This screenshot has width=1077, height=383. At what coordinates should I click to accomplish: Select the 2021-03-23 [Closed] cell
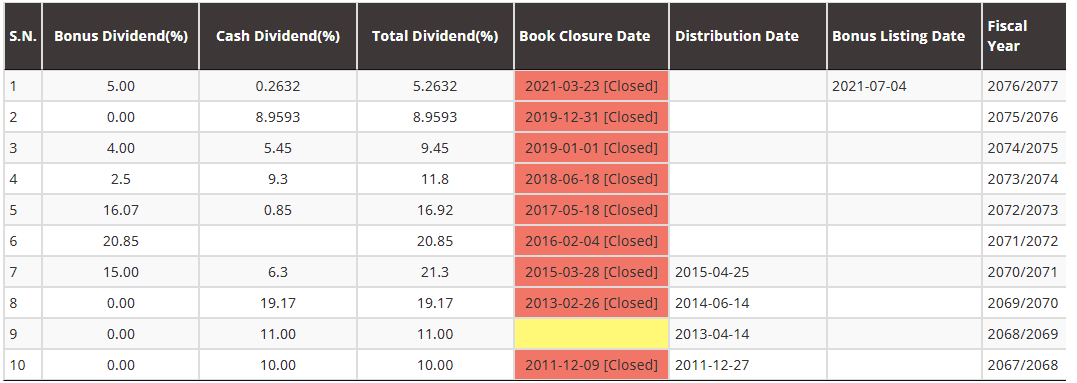[x=591, y=86]
